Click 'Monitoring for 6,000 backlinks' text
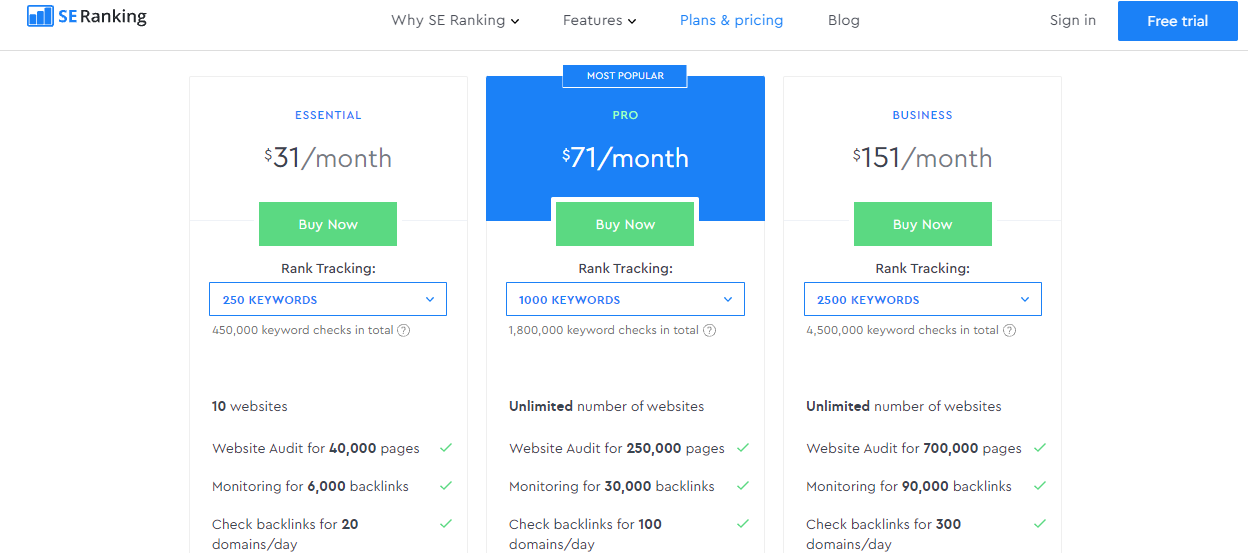The height and width of the screenshot is (553, 1248). pos(311,486)
